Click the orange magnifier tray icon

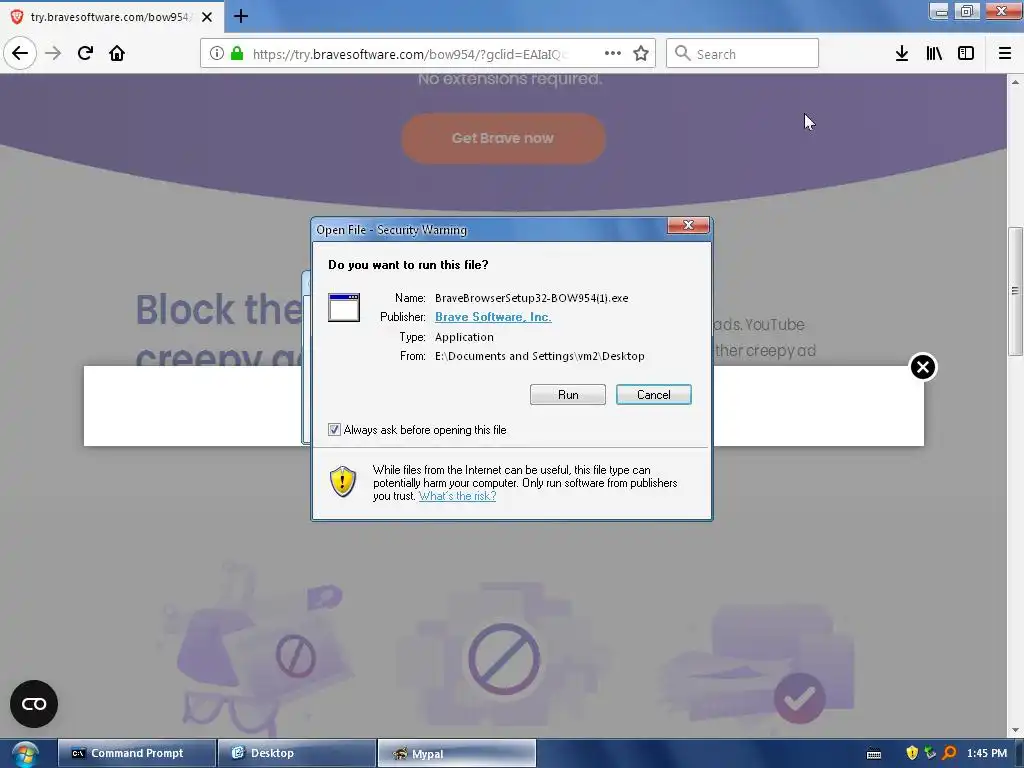(949, 754)
